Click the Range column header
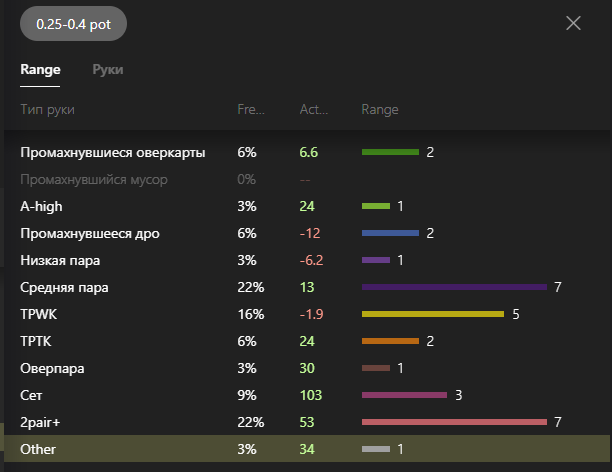The width and height of the screenshot is (612, 472). tap(379, 109)
